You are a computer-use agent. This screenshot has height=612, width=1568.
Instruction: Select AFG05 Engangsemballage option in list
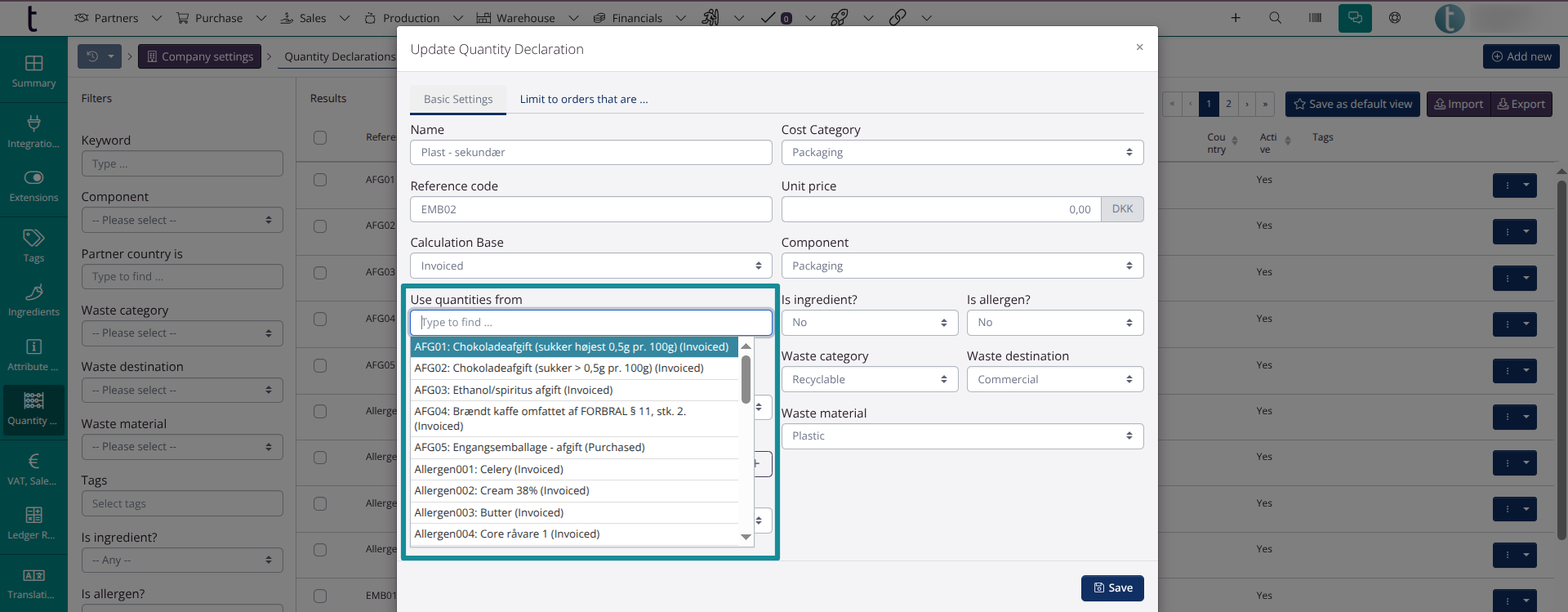tap(529, 448)
